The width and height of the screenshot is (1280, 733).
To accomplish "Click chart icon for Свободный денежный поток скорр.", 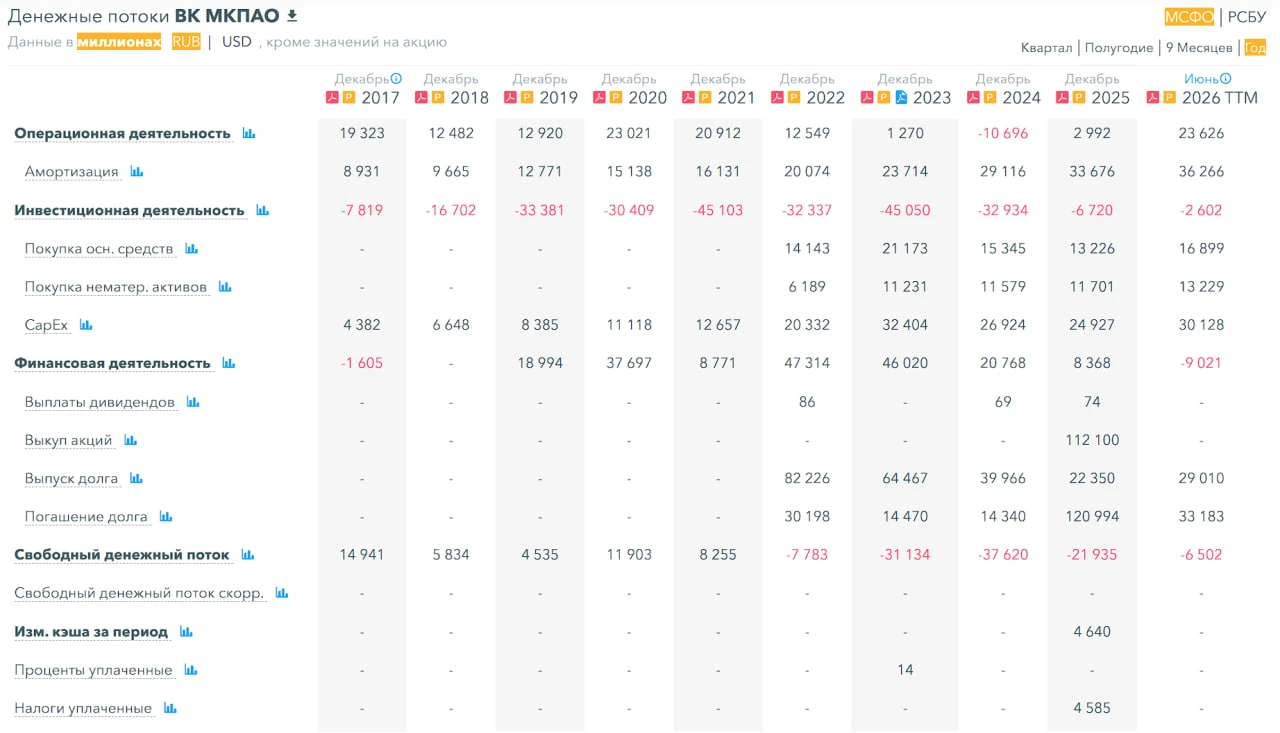I will (282, 593).
